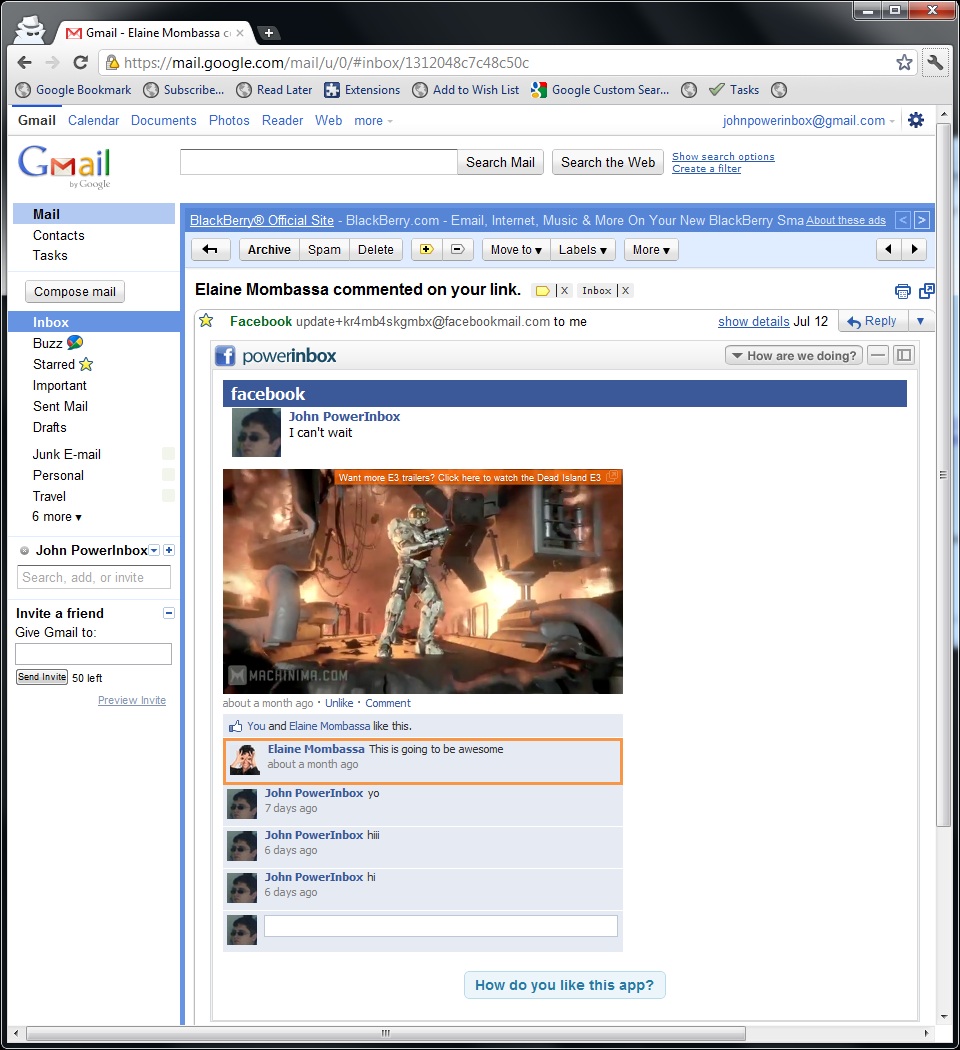Image resolution: width=960 pixels, height=1050 pixels.
Task: Collapse the Invite a friend box
Action: (x=169, y=613)
